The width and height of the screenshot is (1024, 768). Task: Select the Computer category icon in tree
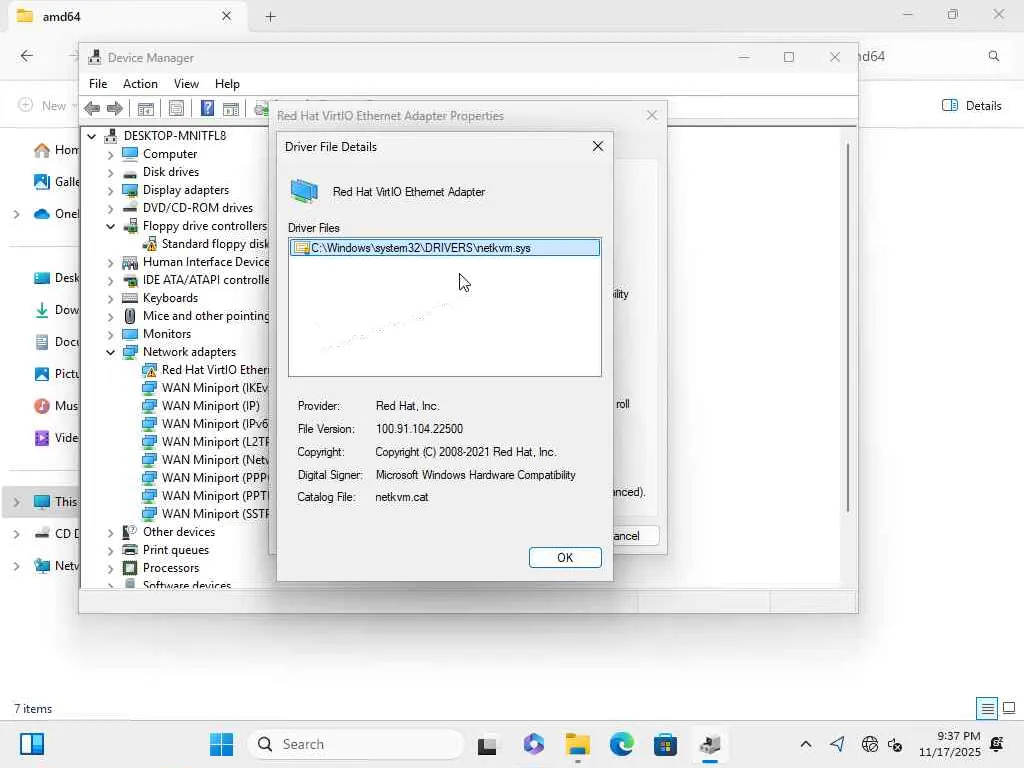pyautogui.click(x=131, y=153)
